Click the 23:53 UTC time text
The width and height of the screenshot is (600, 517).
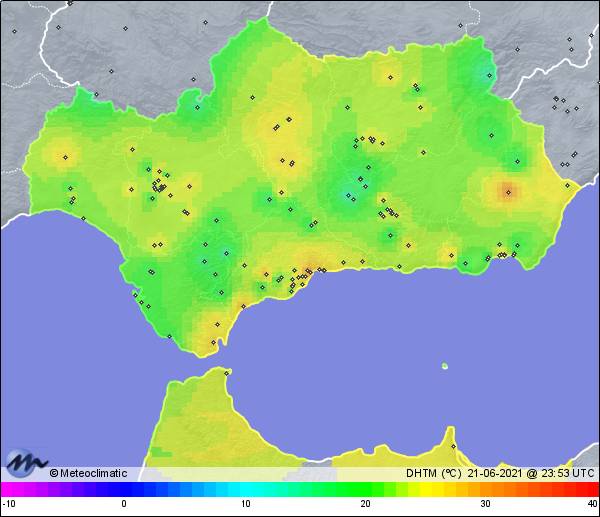[567, 473]
